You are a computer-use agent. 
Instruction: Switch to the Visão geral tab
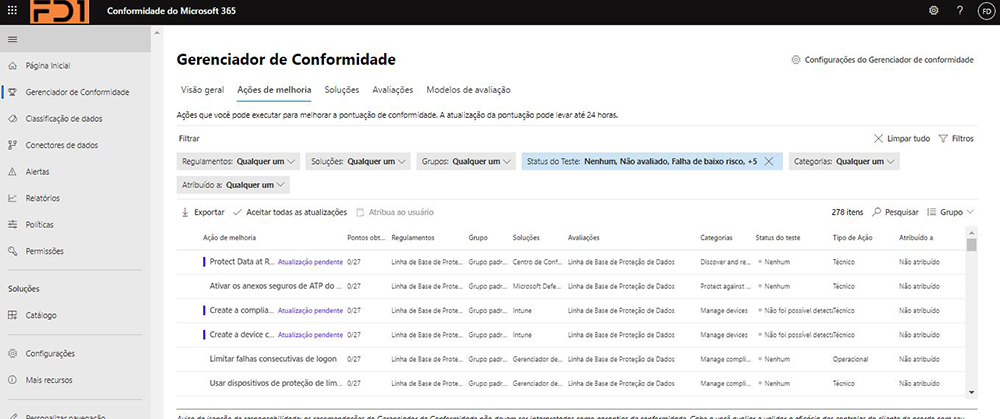pos(202,90)
